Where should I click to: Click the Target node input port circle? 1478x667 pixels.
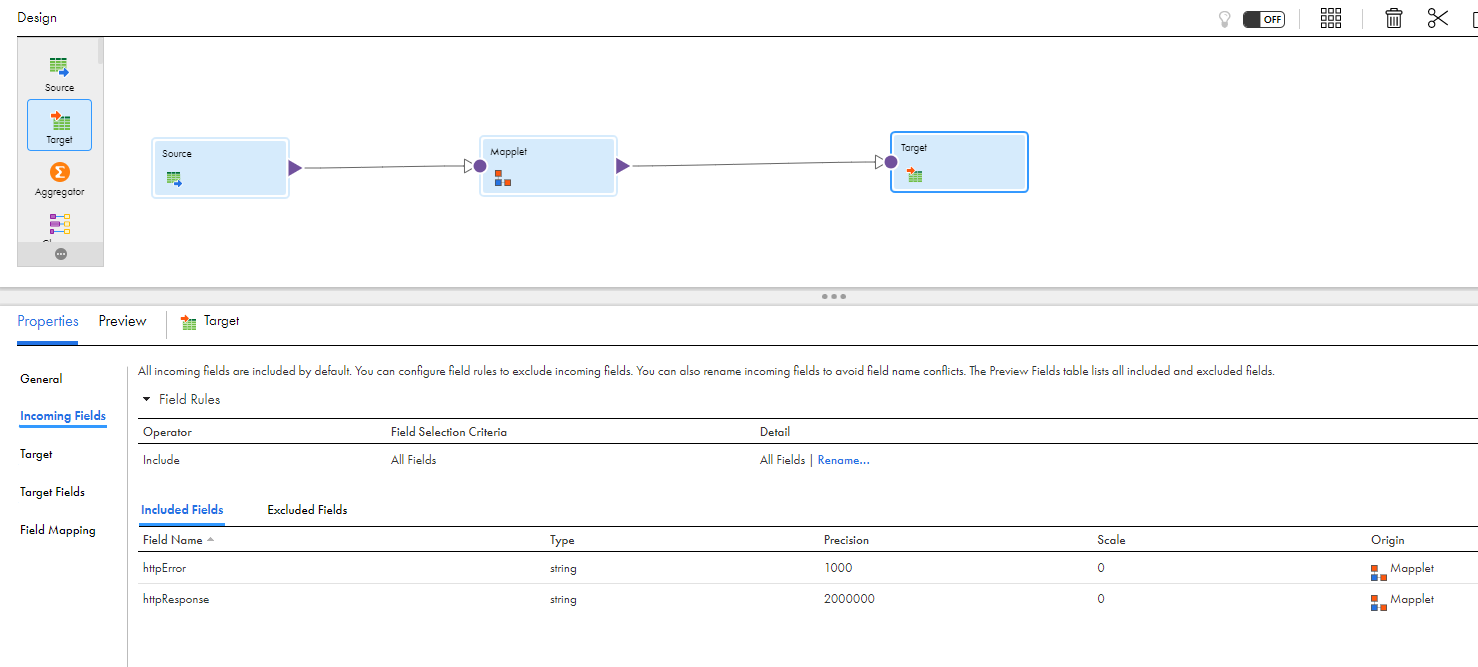[x=891, y=162]
